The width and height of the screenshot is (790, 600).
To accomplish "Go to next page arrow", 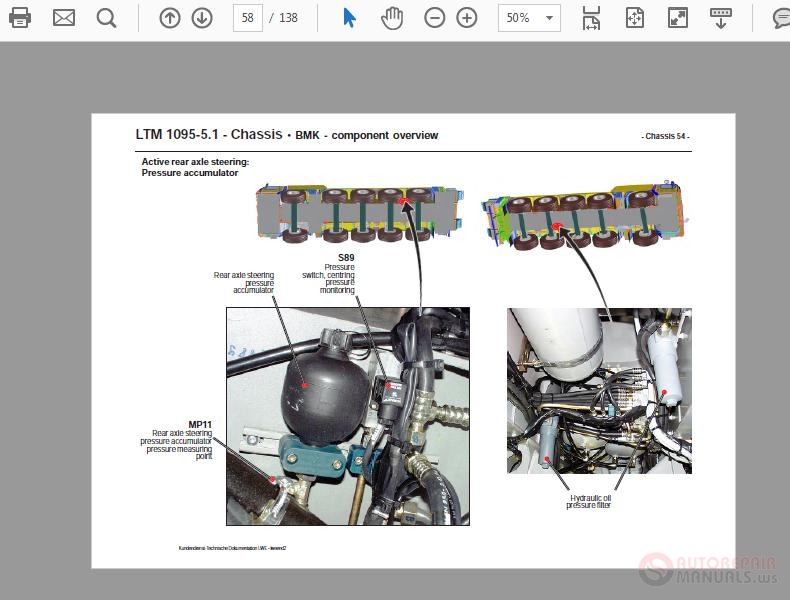I will click(202, 18).
